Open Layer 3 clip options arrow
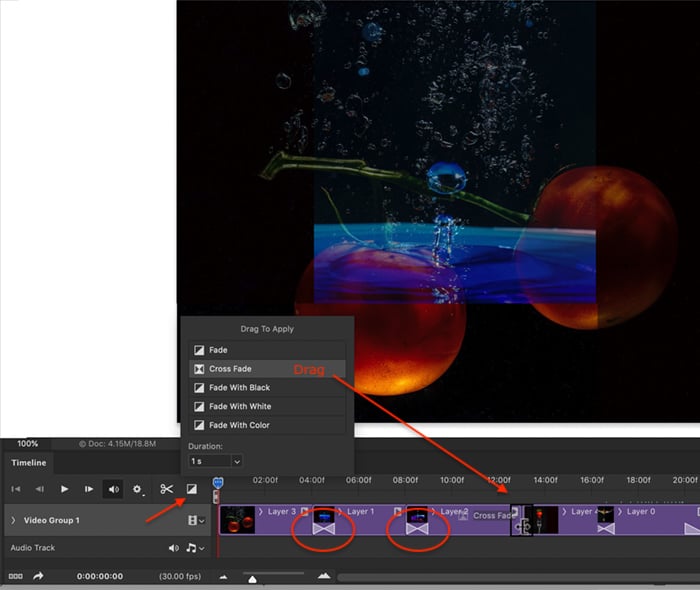700x590 pixels. (x=304, y=511)
